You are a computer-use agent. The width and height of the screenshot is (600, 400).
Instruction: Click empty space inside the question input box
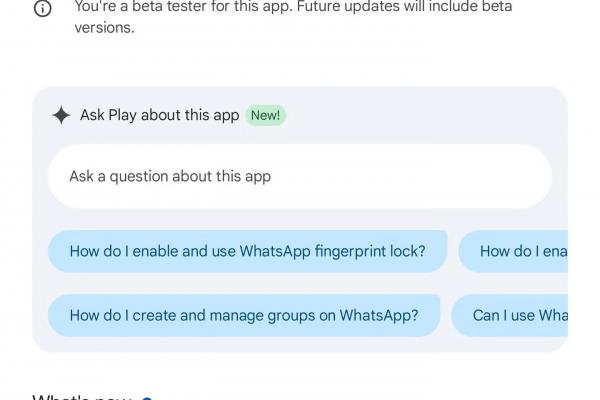[x=411, y=176]
